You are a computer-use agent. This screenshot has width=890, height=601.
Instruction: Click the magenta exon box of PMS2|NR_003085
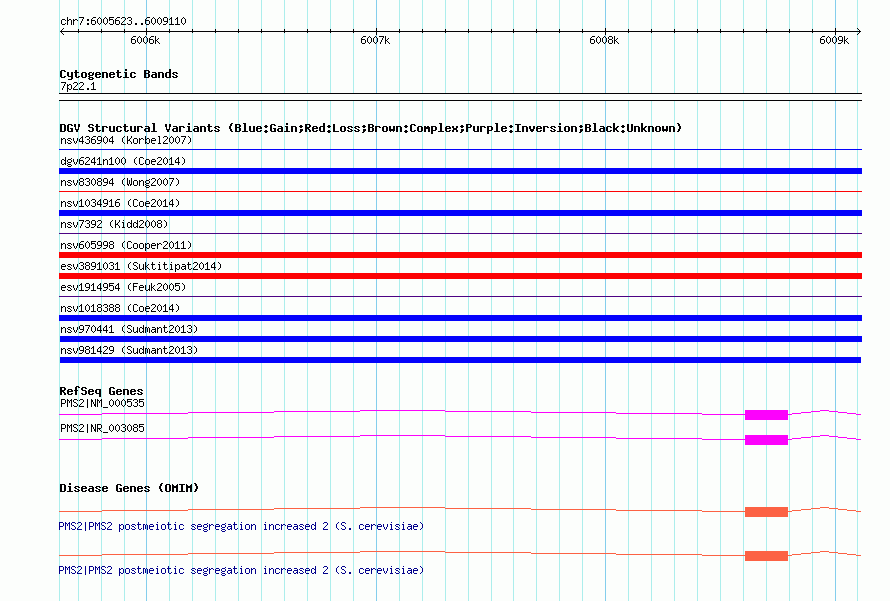766,440
